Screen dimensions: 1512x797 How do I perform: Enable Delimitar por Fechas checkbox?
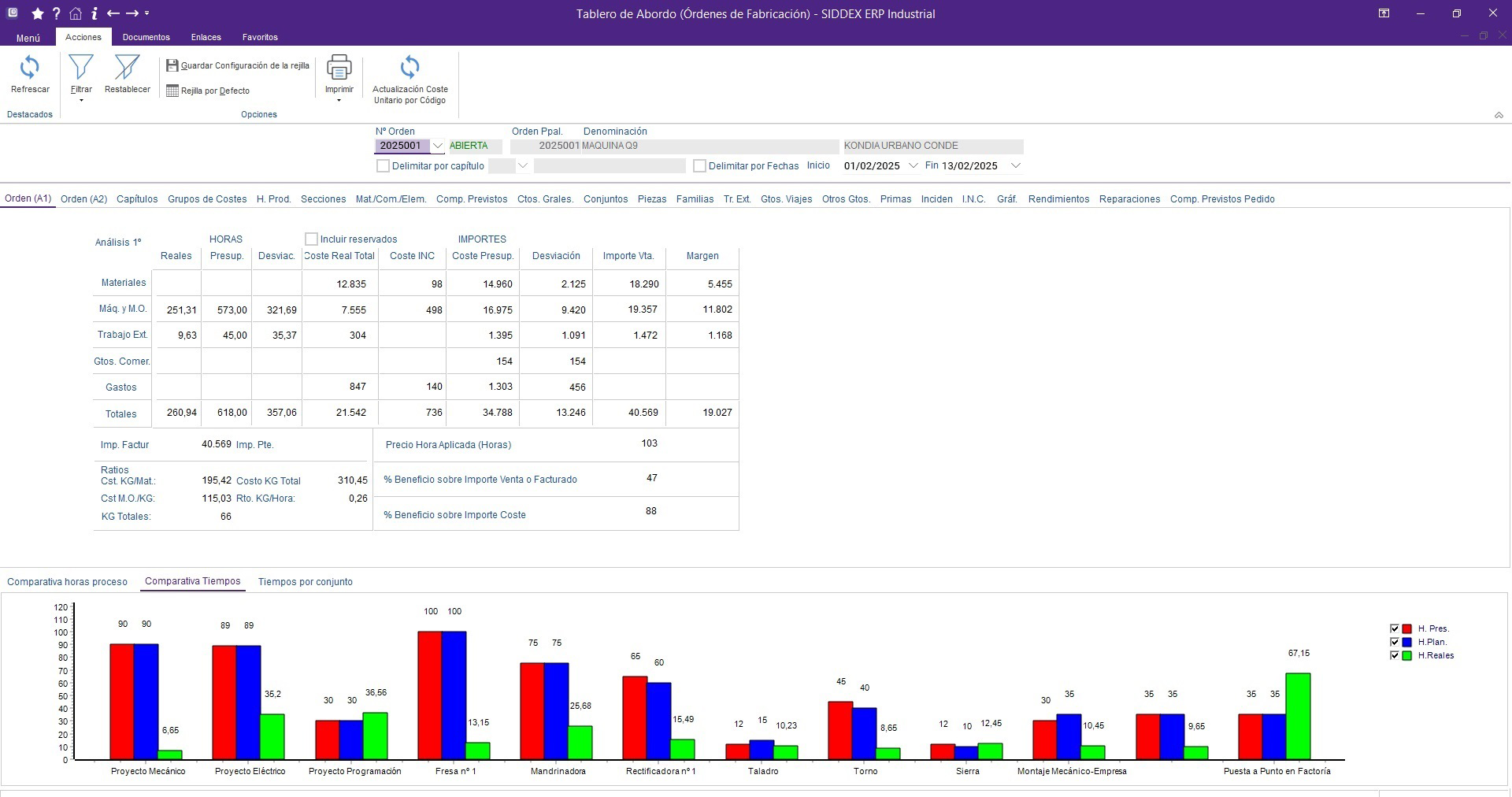point(699,166)
